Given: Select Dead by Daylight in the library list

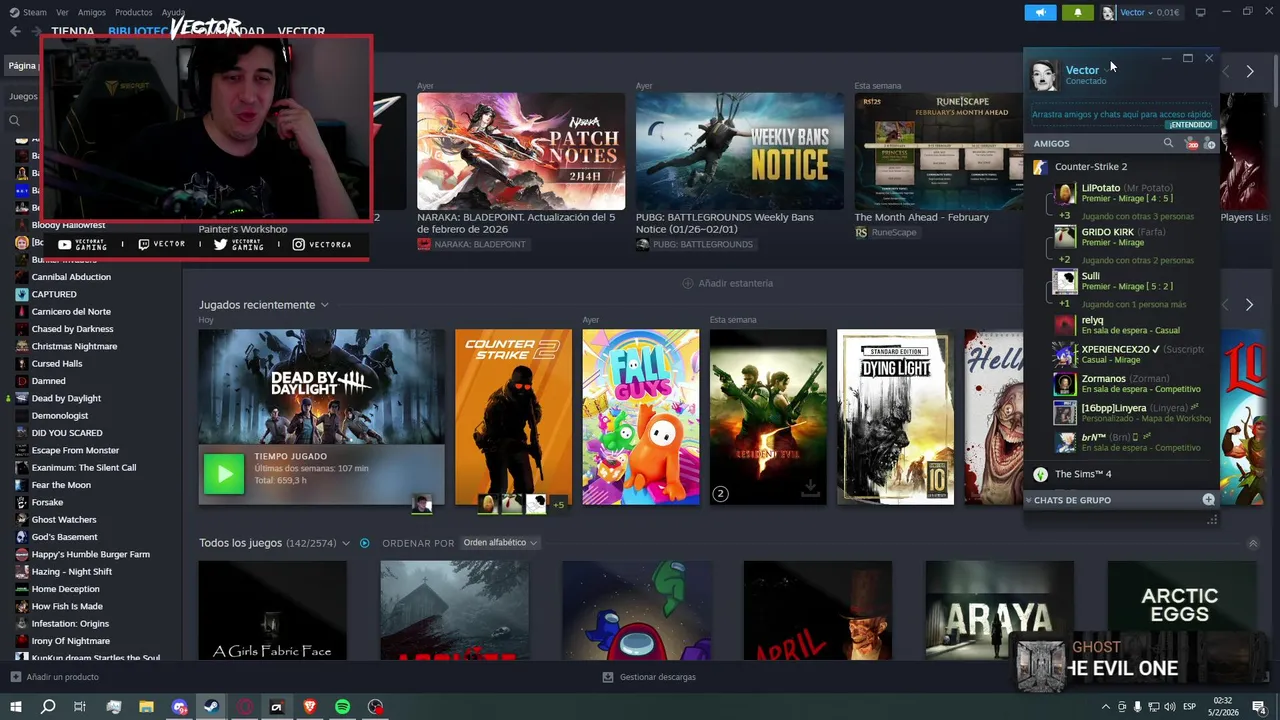Looking at the screenshot, I should coord(66,398).
